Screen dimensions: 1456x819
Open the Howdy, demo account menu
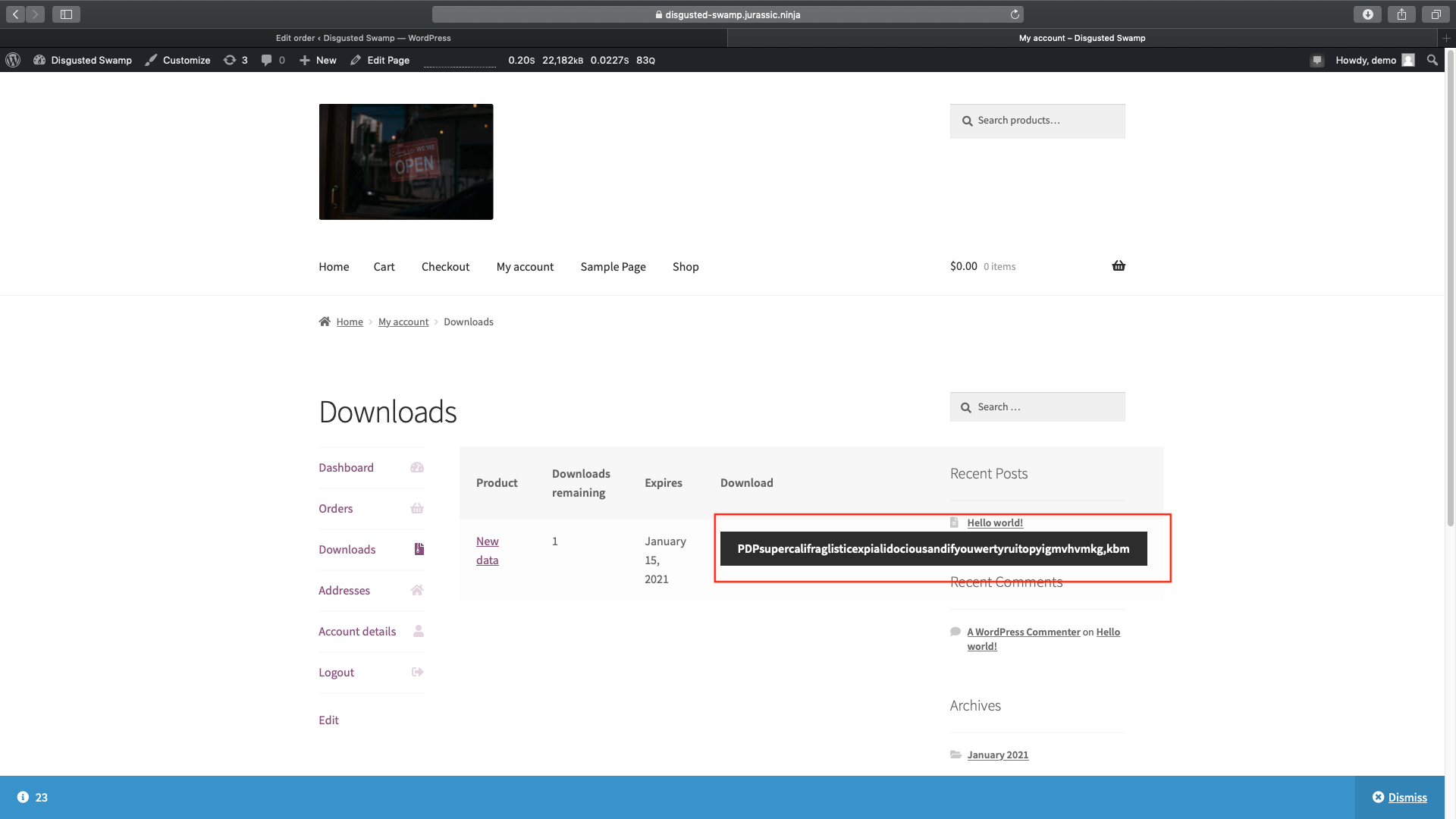pyautogui.click(x=1367, y=60)
